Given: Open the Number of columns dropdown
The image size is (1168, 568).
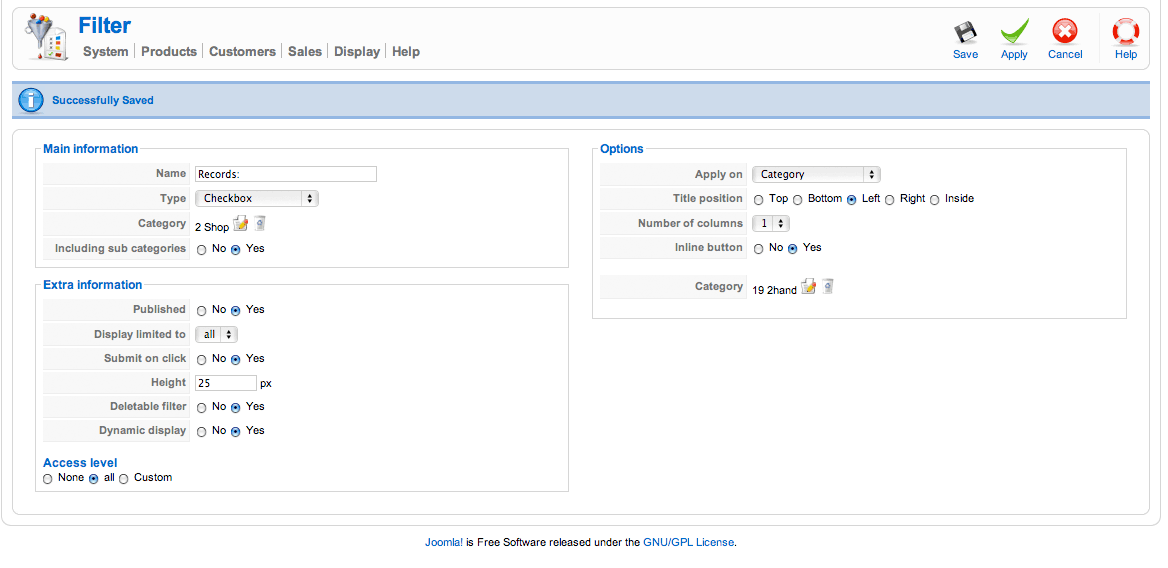Looking at the screenshot, I should [770, 223].
